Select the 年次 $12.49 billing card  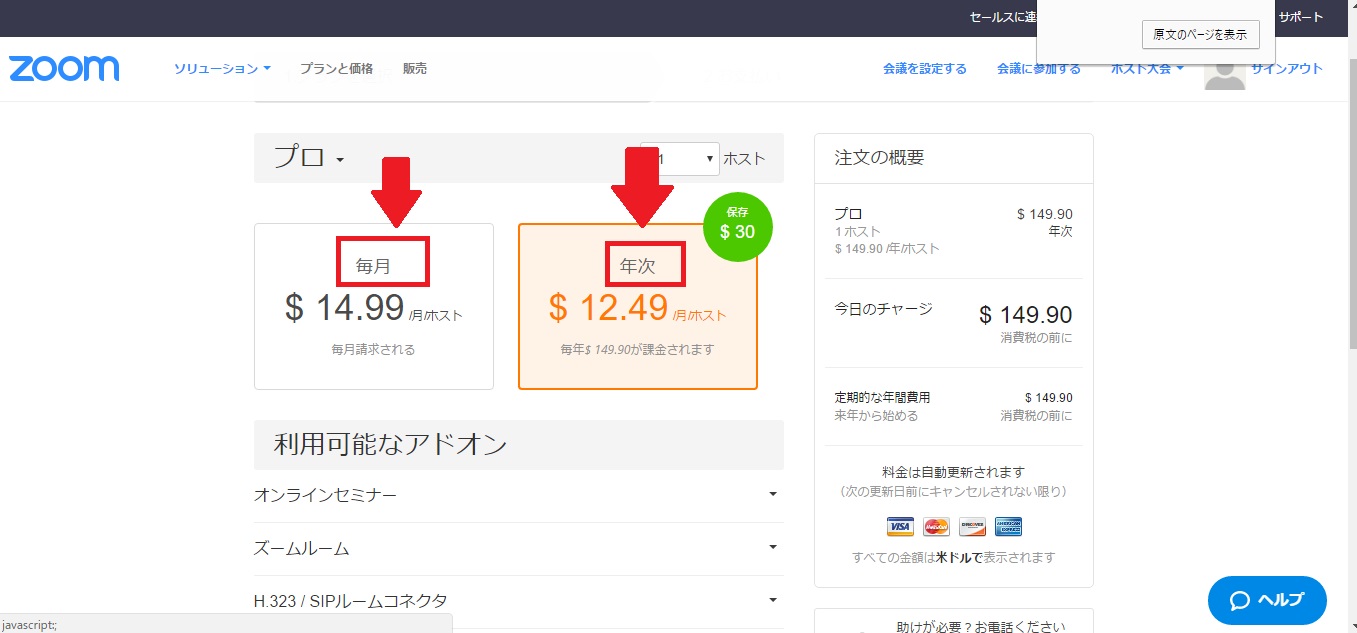[x=638, y=306]
